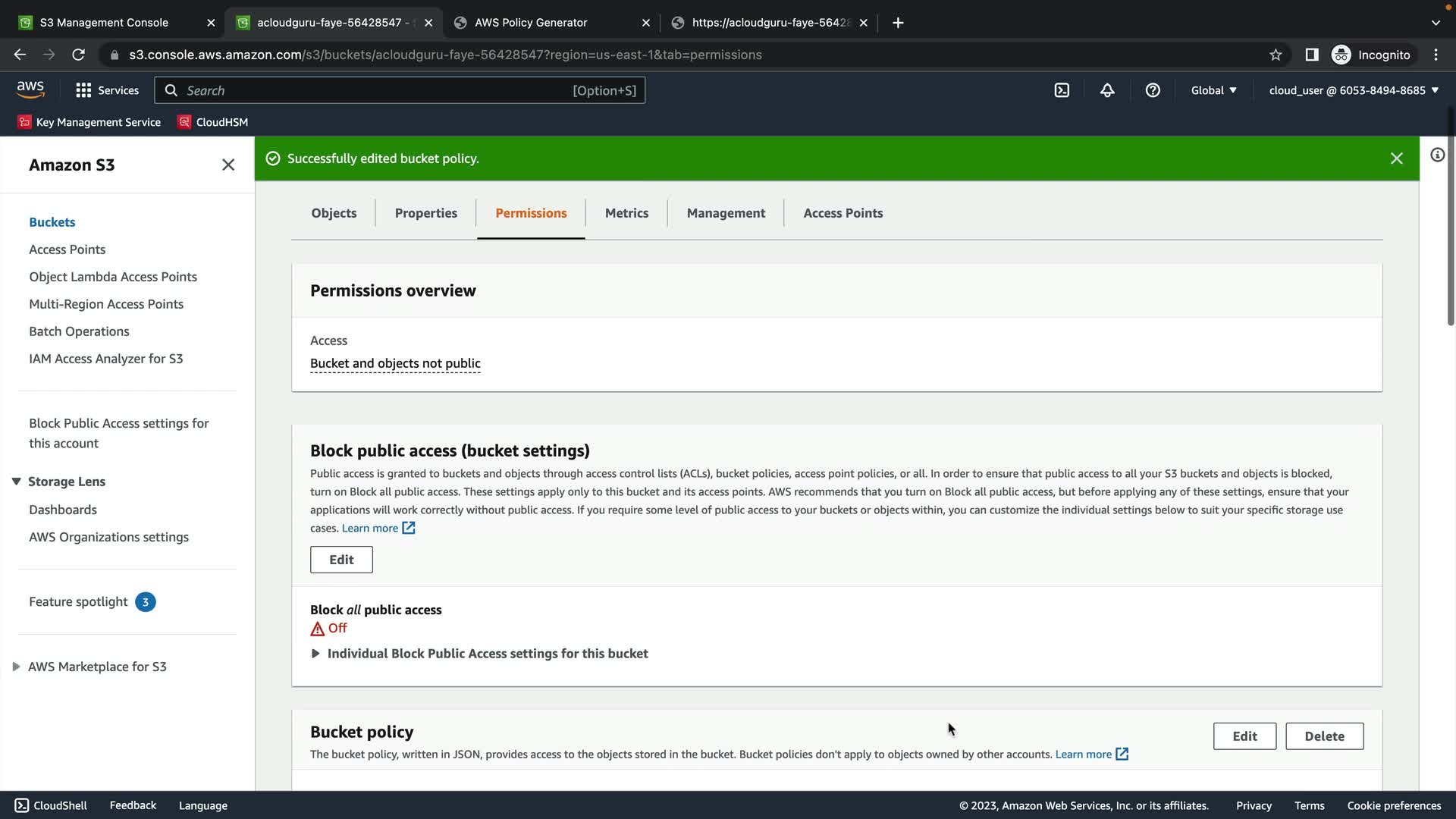The width and height of the screenshot is (1456, 819).
Task: Dismiss the green success banner
Action: 1396,158
